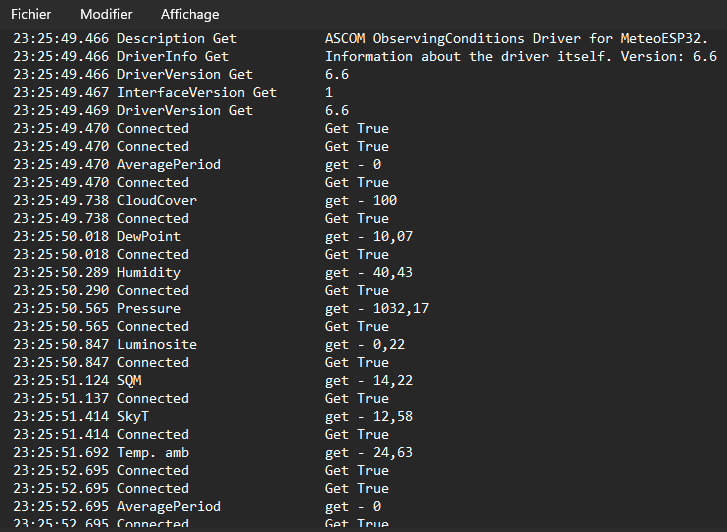The width and height of the screenshot is (727, 532).
Task: Open the Fichier menu
Action: pyautogui.click(x=31, y=15)
